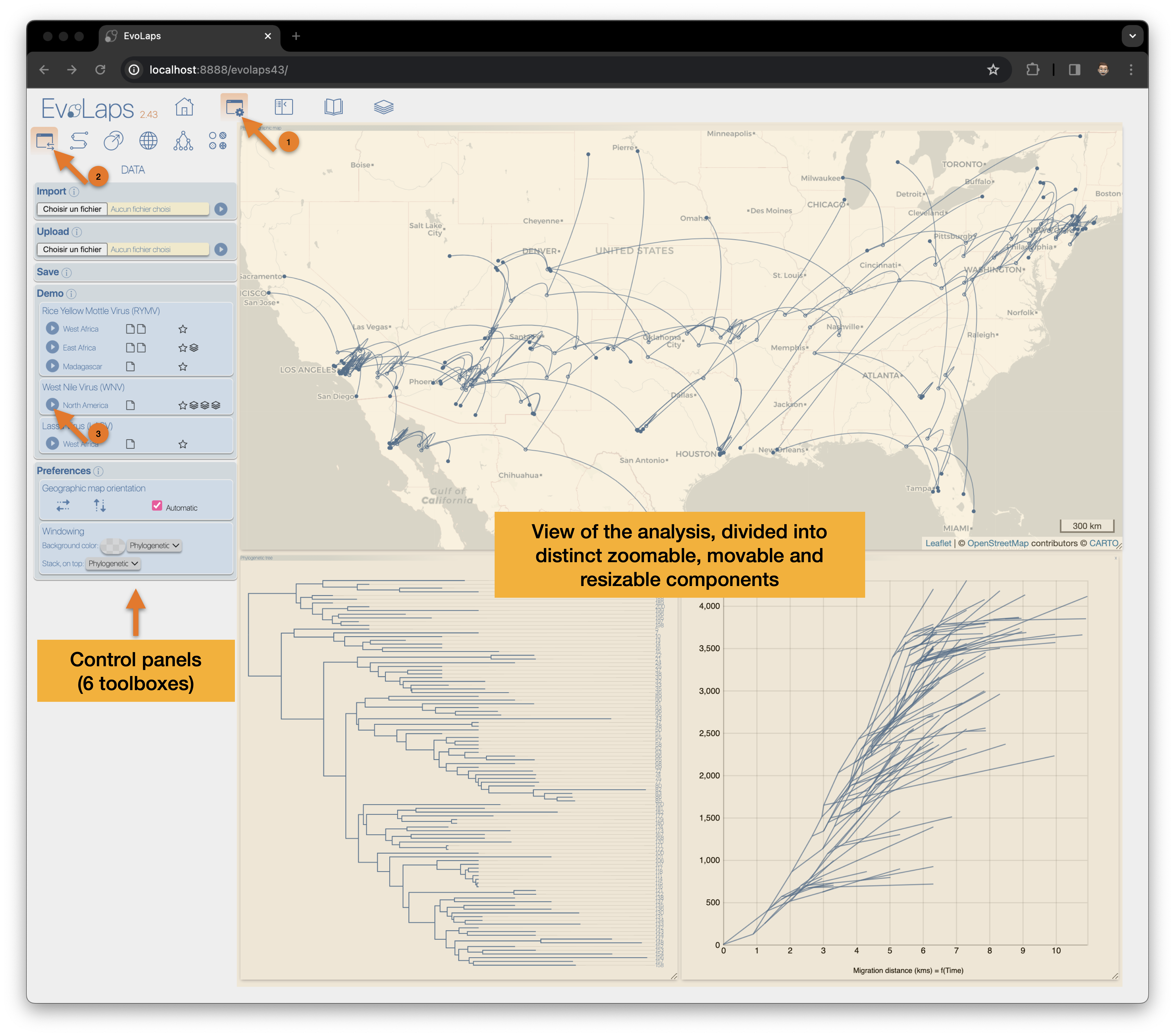The height and width of the screenshot is (1036, 1175).
Task: Select the Data toolbox tab icon
Action: 45,140
